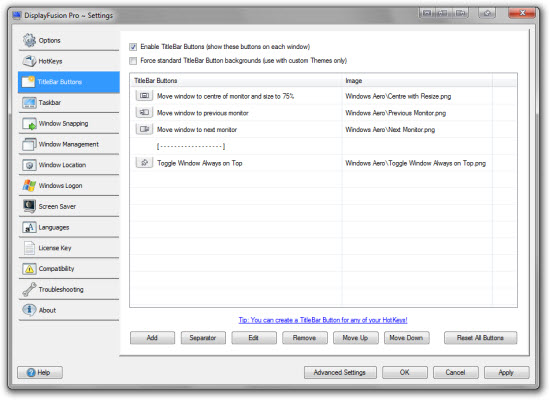The image size is (550, 400).
Task: Click the DisplayFusion app icon in the title bar
Action: point(17,15)
